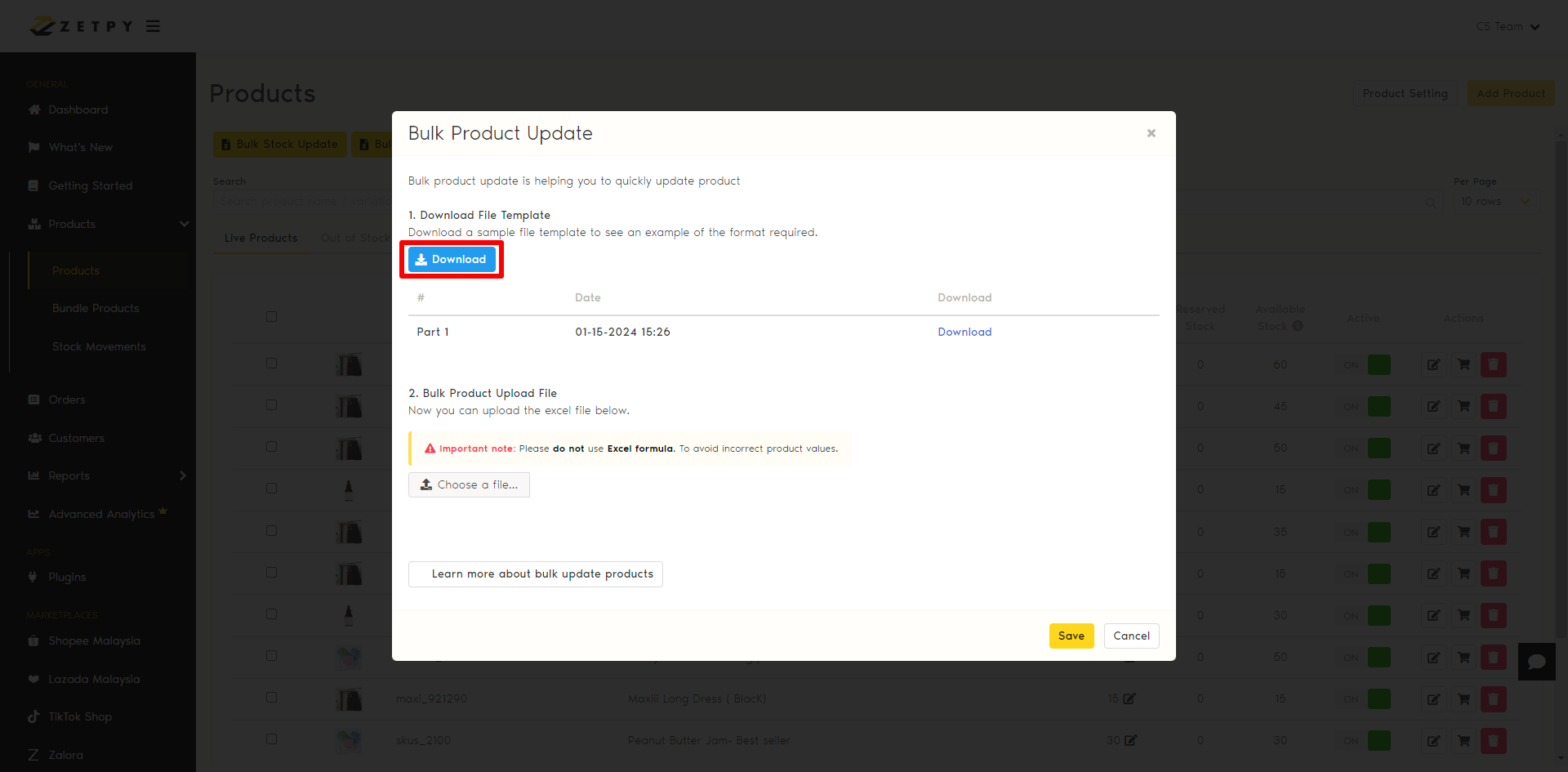The image size is (1568, 772).
Task: Tick the select-all checkbox in the table header
Action: [x=271, y=317]
